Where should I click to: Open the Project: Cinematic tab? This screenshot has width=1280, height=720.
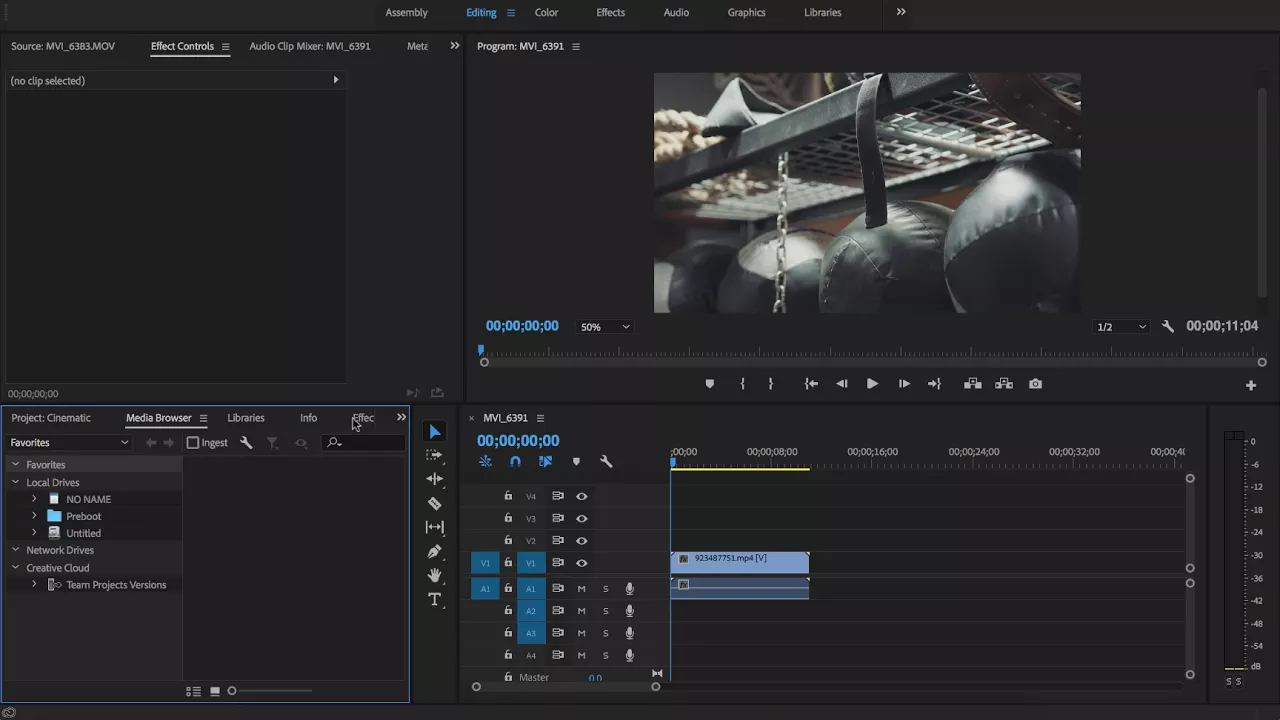(51, 418)
